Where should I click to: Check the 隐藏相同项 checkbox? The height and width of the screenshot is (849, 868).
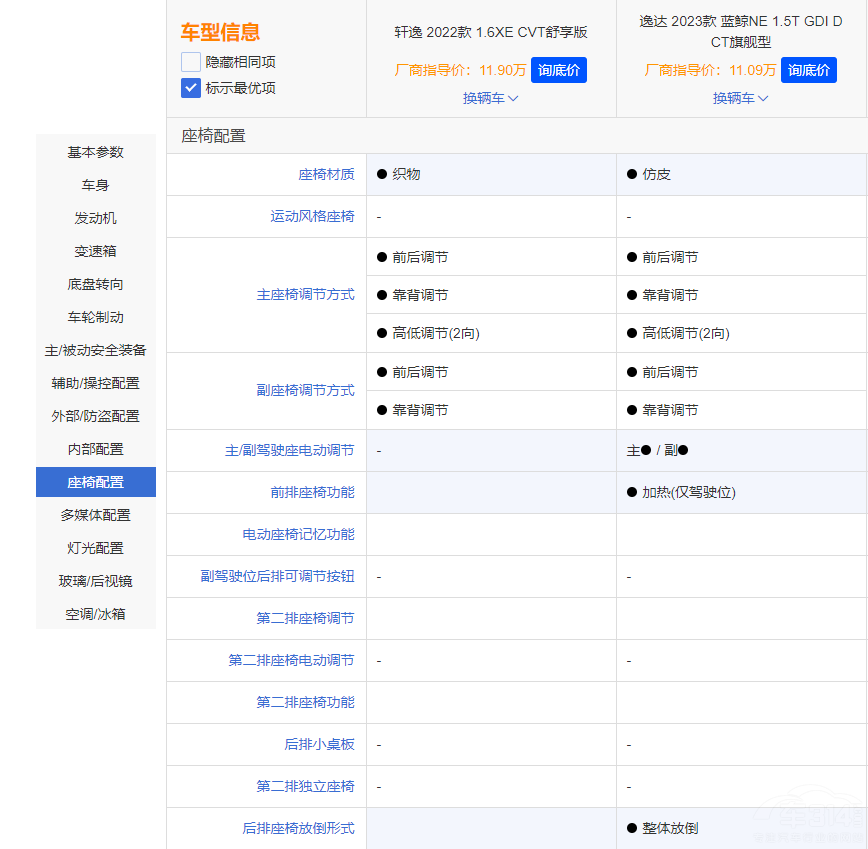coord(191,62)
